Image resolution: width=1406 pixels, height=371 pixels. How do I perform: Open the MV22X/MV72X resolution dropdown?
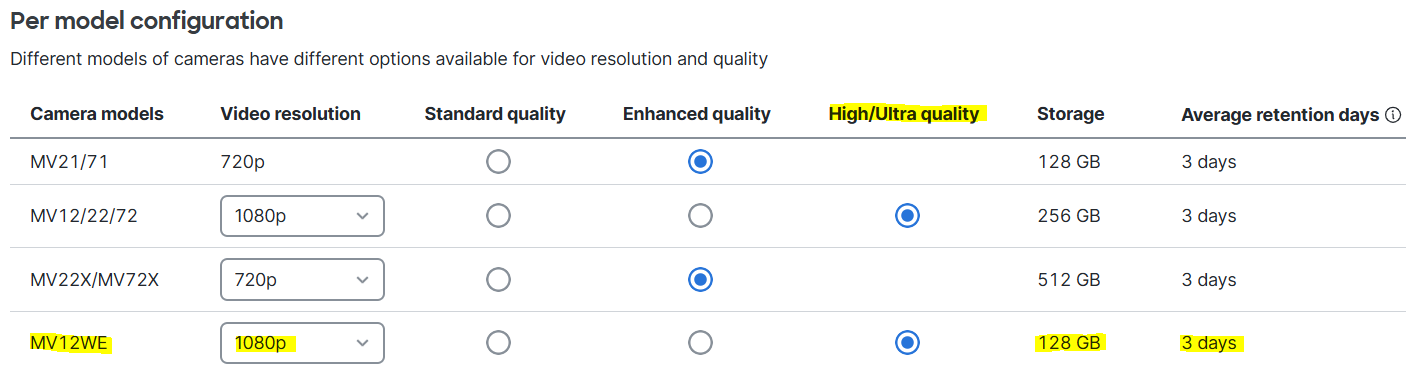pyautogui.click(x=302, y=280)
